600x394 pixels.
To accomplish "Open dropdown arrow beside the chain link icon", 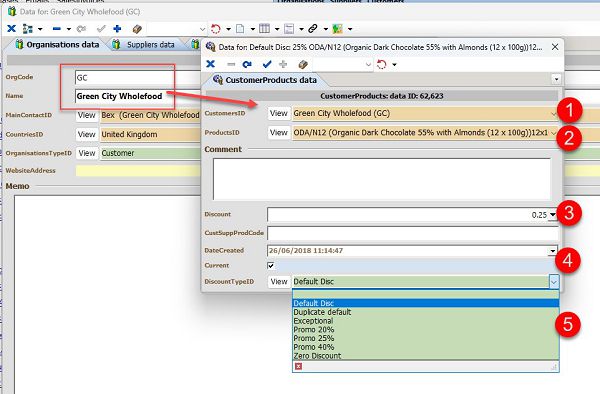I will [x=326, y=29].
